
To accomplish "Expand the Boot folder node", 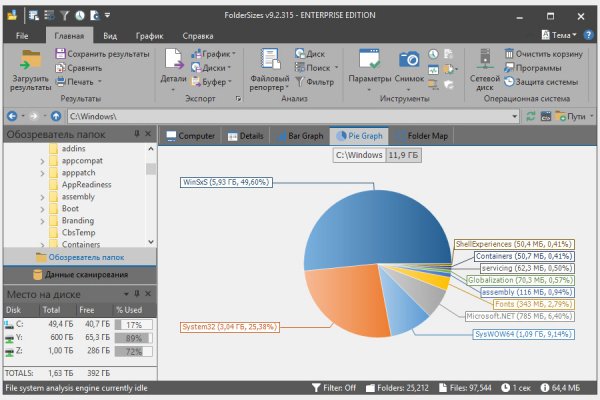I will (x=42, y=209).
